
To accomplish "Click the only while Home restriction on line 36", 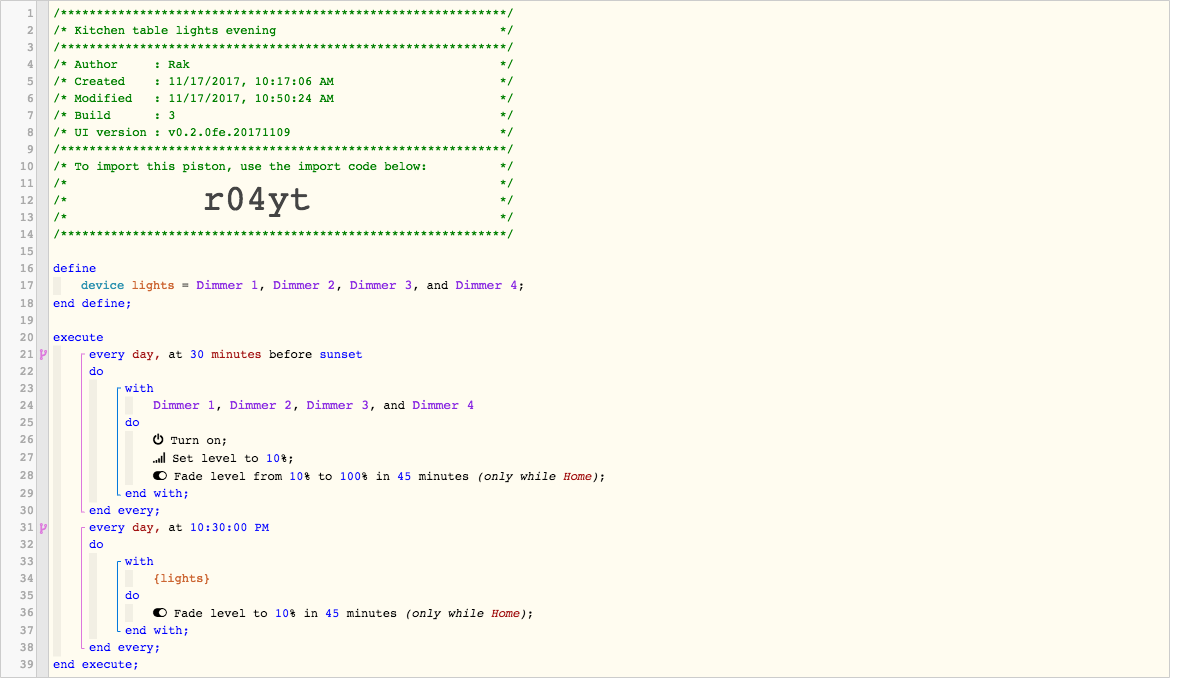I will point(467,614).
